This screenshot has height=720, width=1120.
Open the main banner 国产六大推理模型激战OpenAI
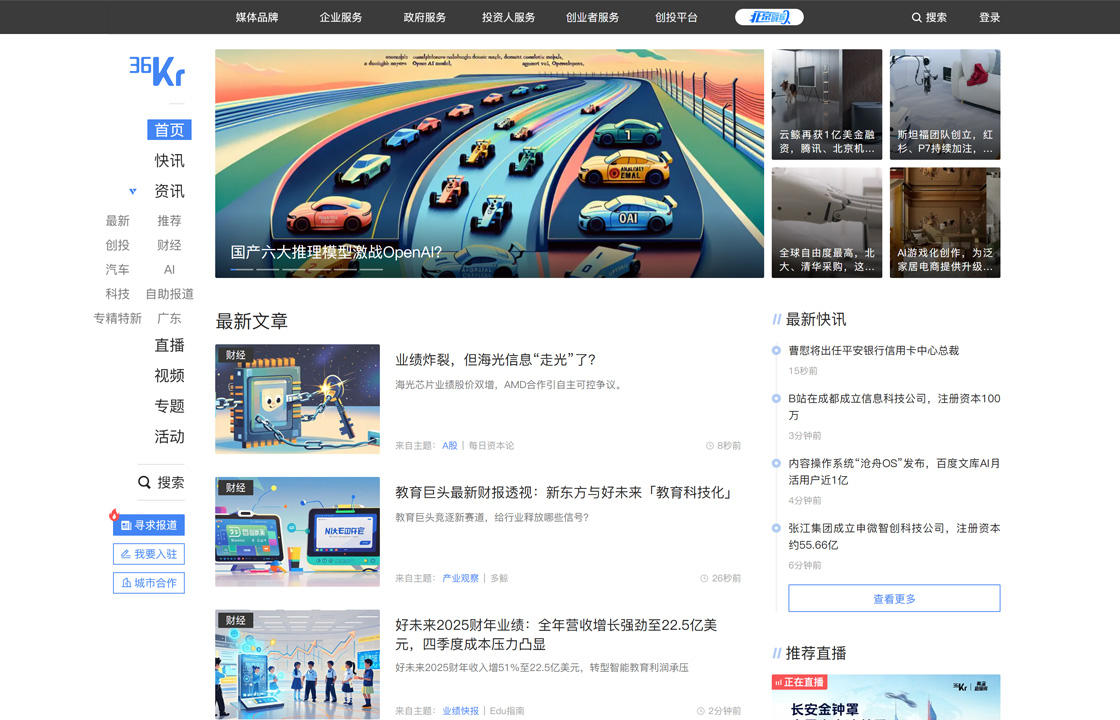point(489,164)
